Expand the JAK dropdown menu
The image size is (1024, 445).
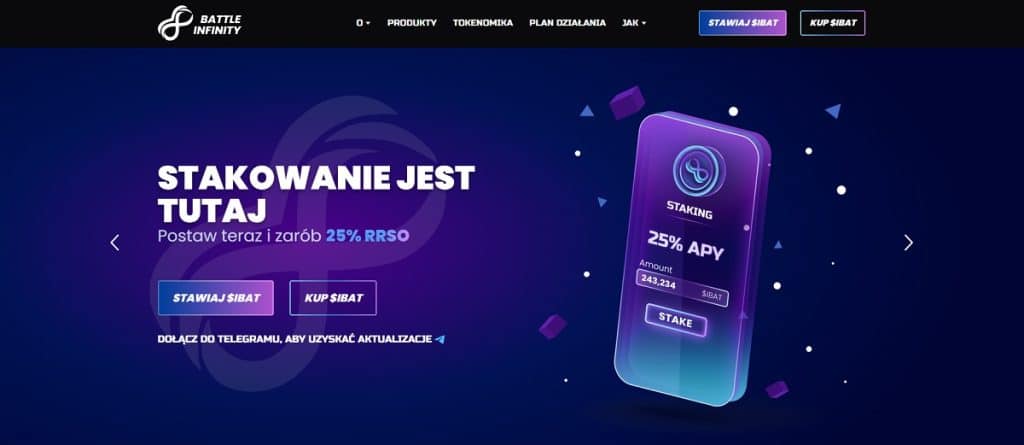coord(634,23)
